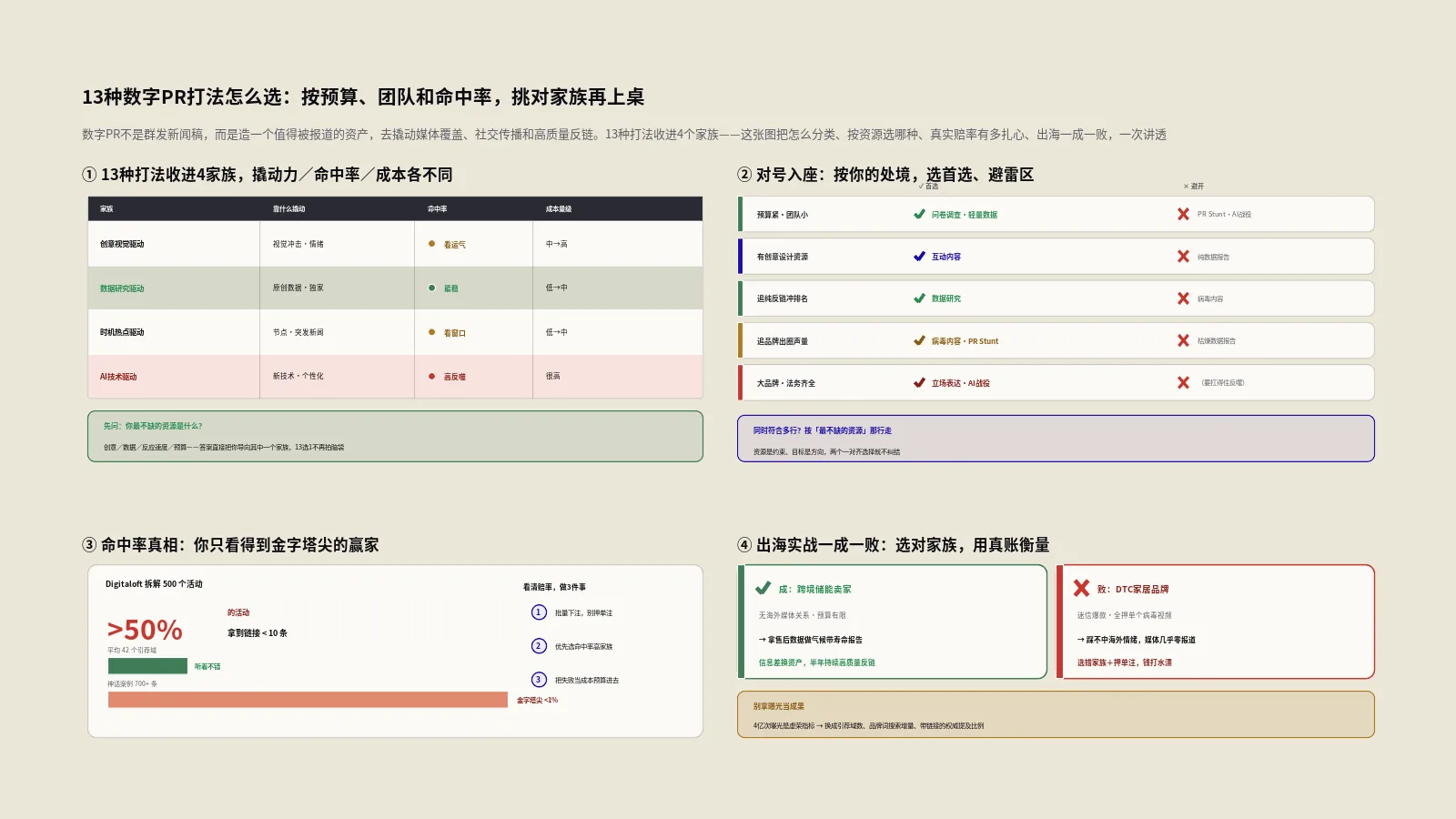Click the numbered circle 2 beside 优先选命中率高家族
Image resolution: width=1456 pixels, height=819 pixels.
[539, 646]
